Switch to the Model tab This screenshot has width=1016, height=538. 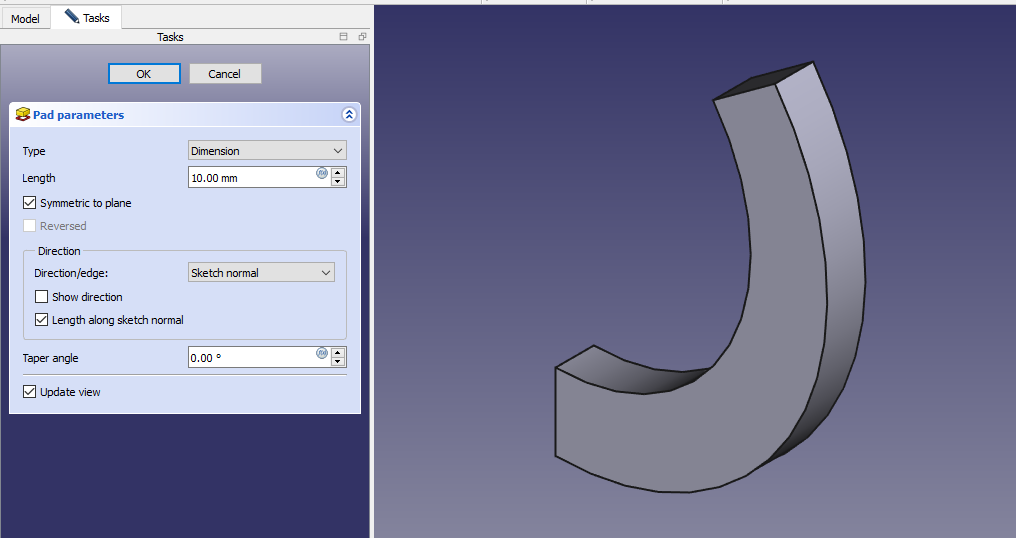pos(25,18)
